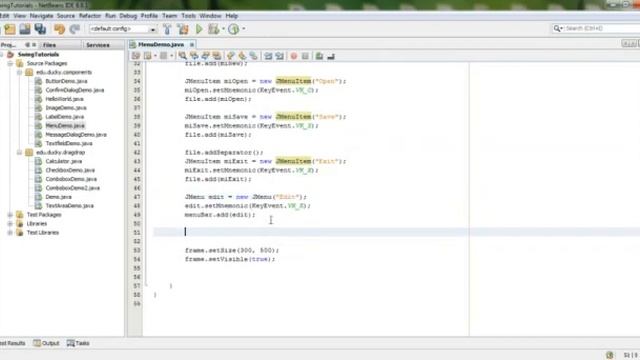Start macro recording with red circle icon
This screenshot has width=640, height=360.
[x=293, y=56]
